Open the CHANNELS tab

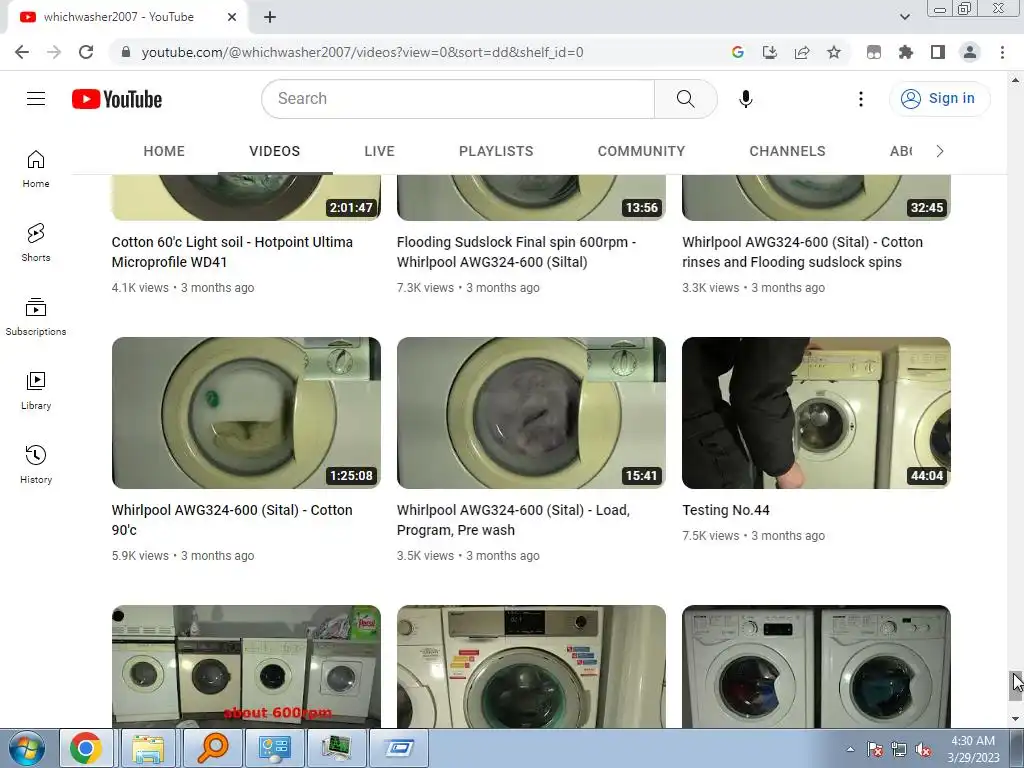tap(787, 152)
